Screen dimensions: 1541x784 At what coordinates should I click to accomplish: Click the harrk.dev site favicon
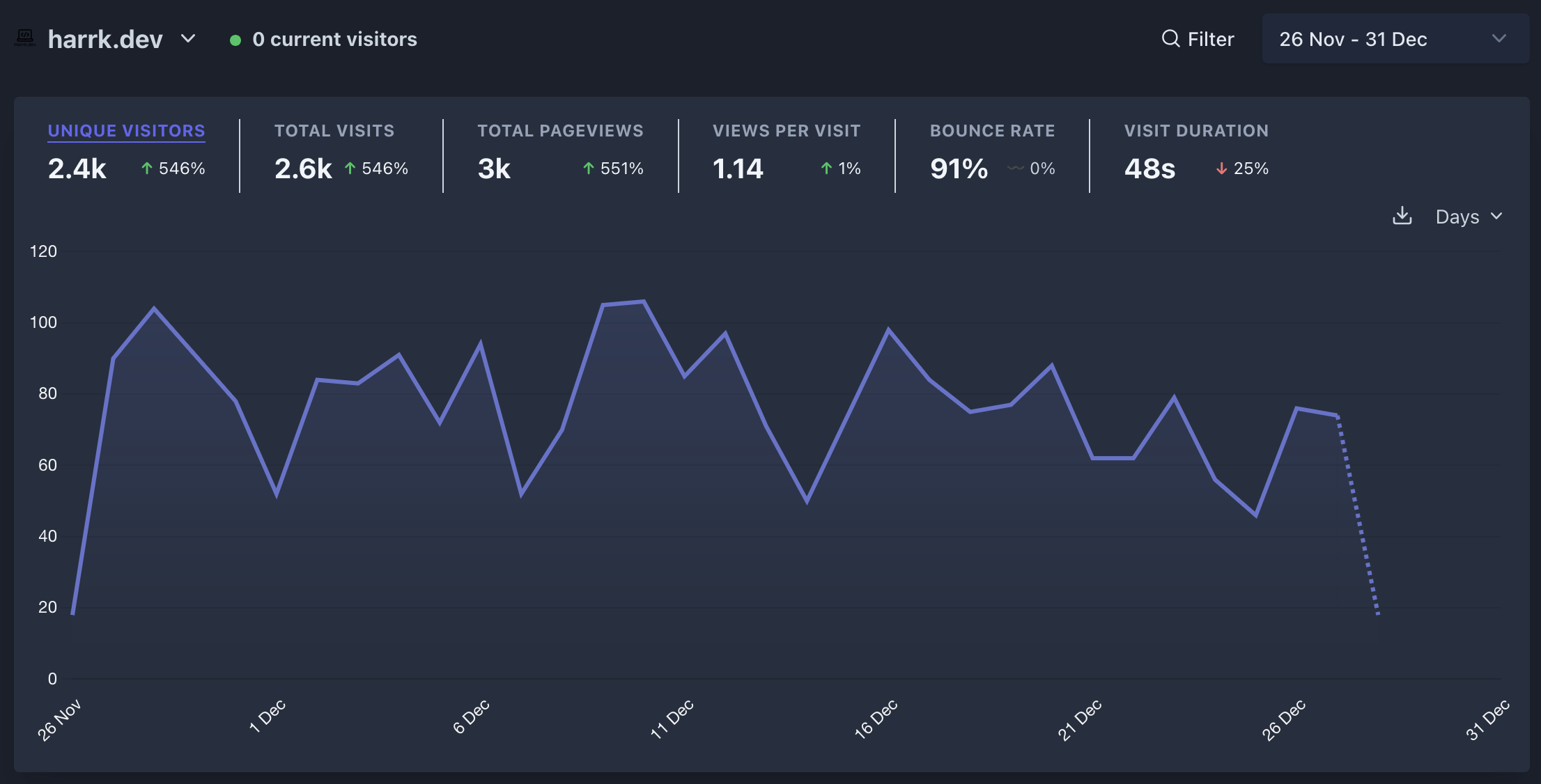coord(25,38)
